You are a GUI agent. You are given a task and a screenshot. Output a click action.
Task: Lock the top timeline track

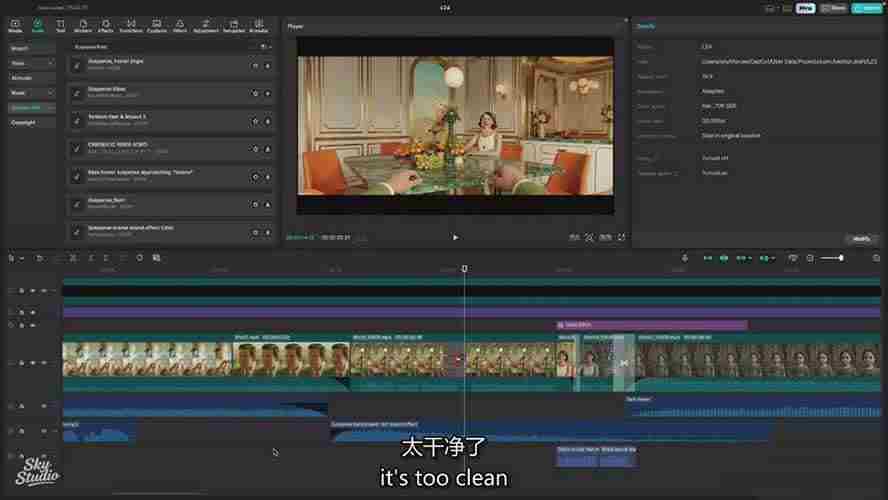pos(22,291)
